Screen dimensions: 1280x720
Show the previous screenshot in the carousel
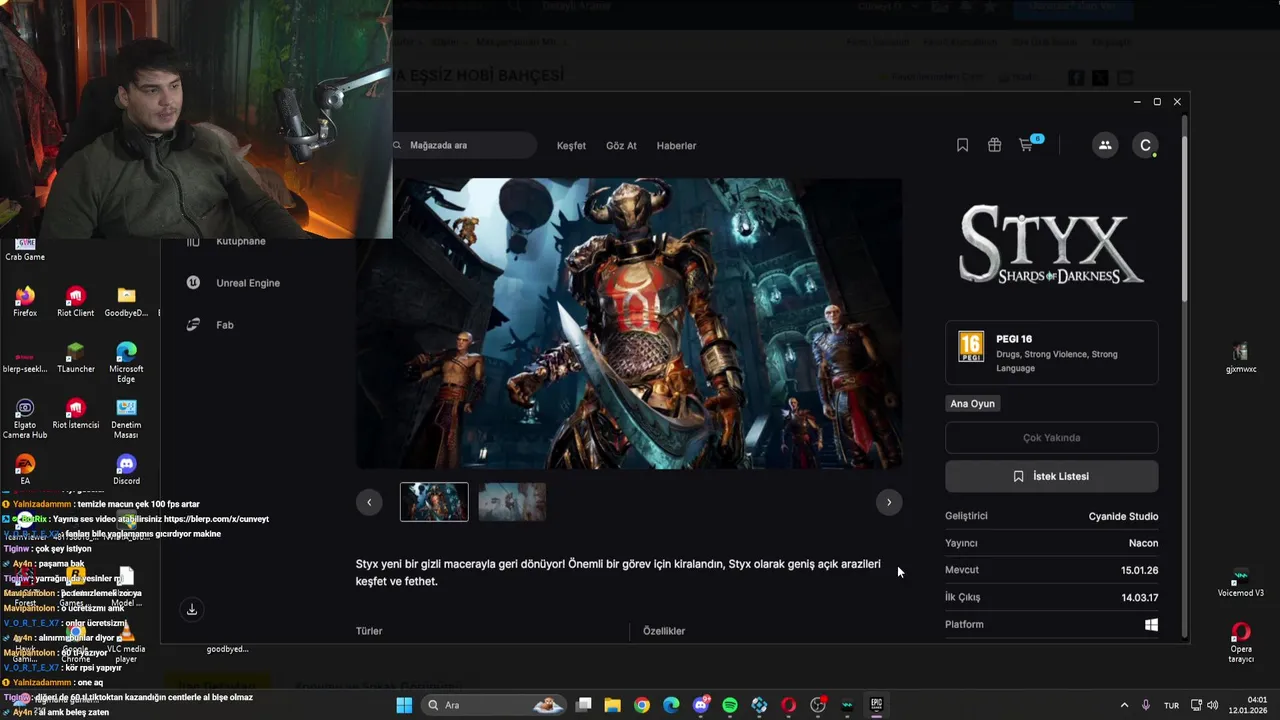[369, 502]
